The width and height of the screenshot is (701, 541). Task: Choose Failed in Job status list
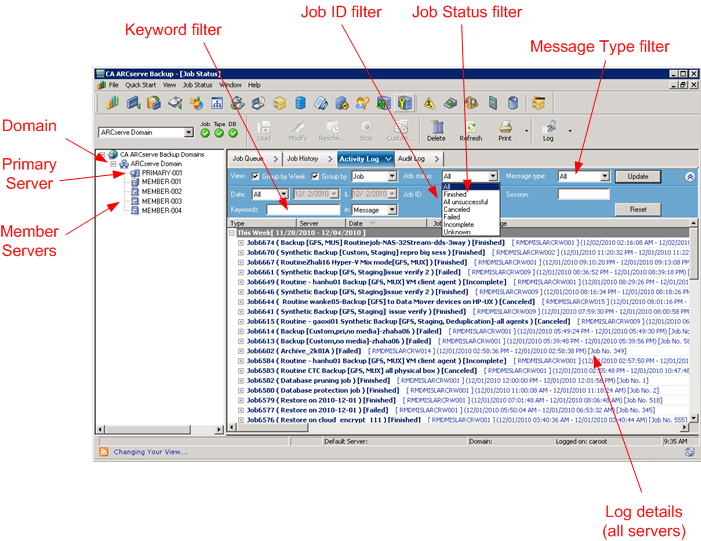[470, 217]
